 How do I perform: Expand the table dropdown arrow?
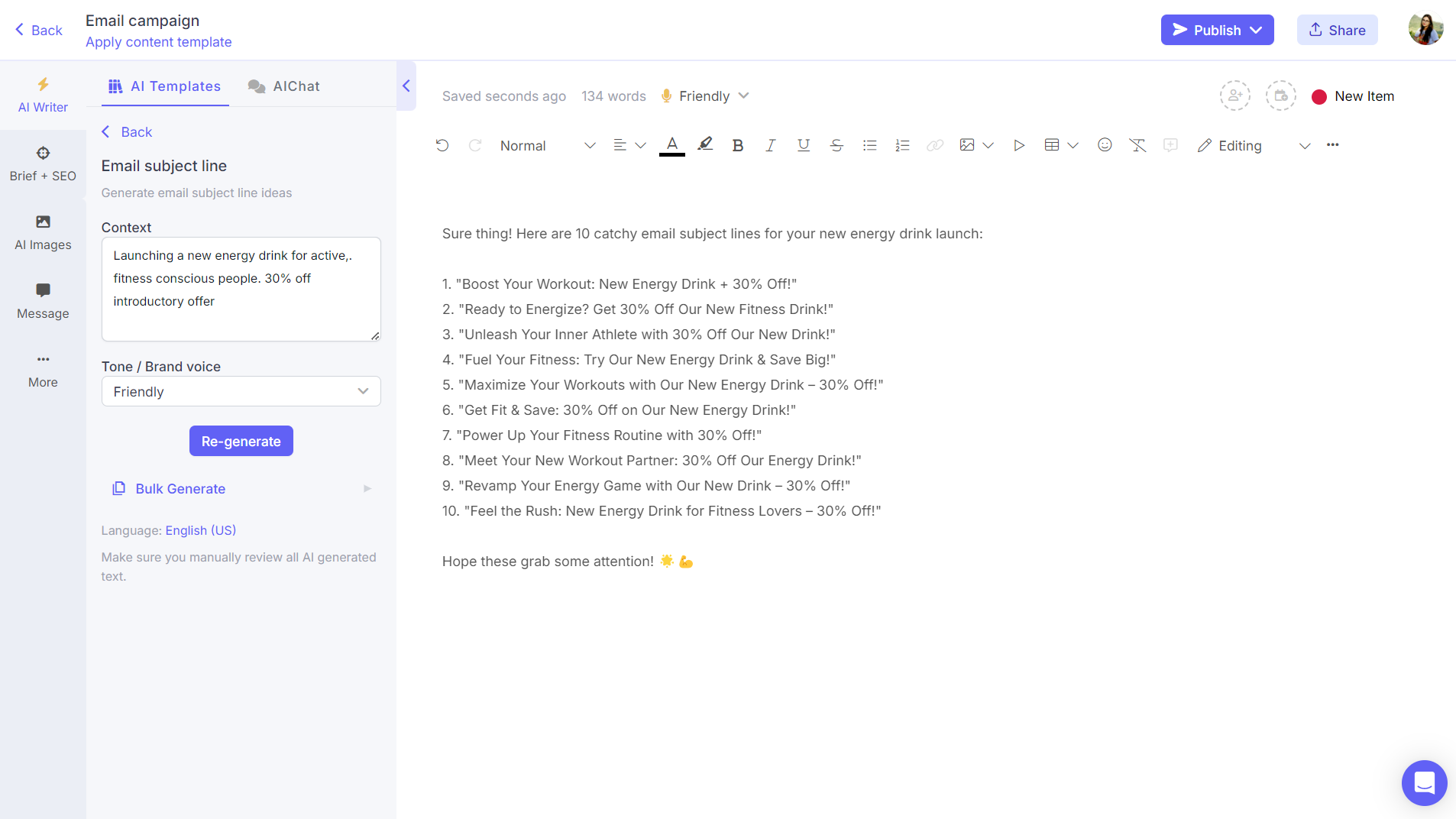(1073, 145)
